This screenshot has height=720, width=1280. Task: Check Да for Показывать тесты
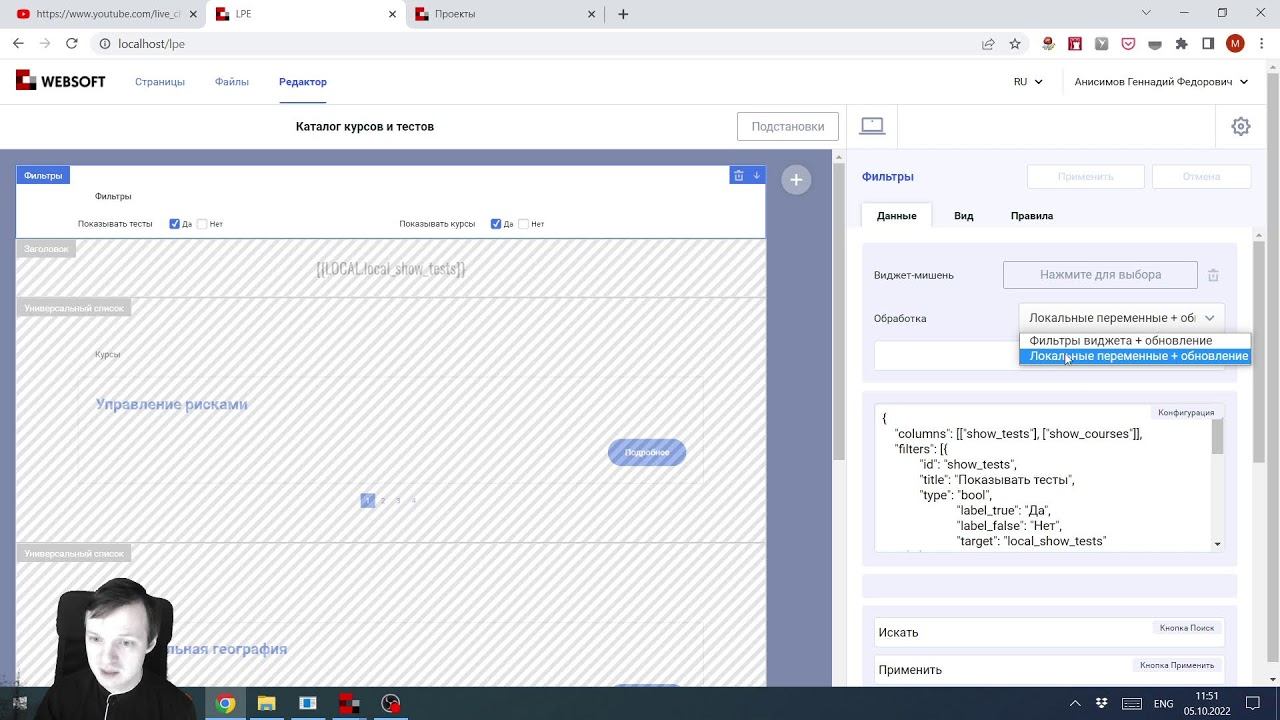click(x=174, y=224)
